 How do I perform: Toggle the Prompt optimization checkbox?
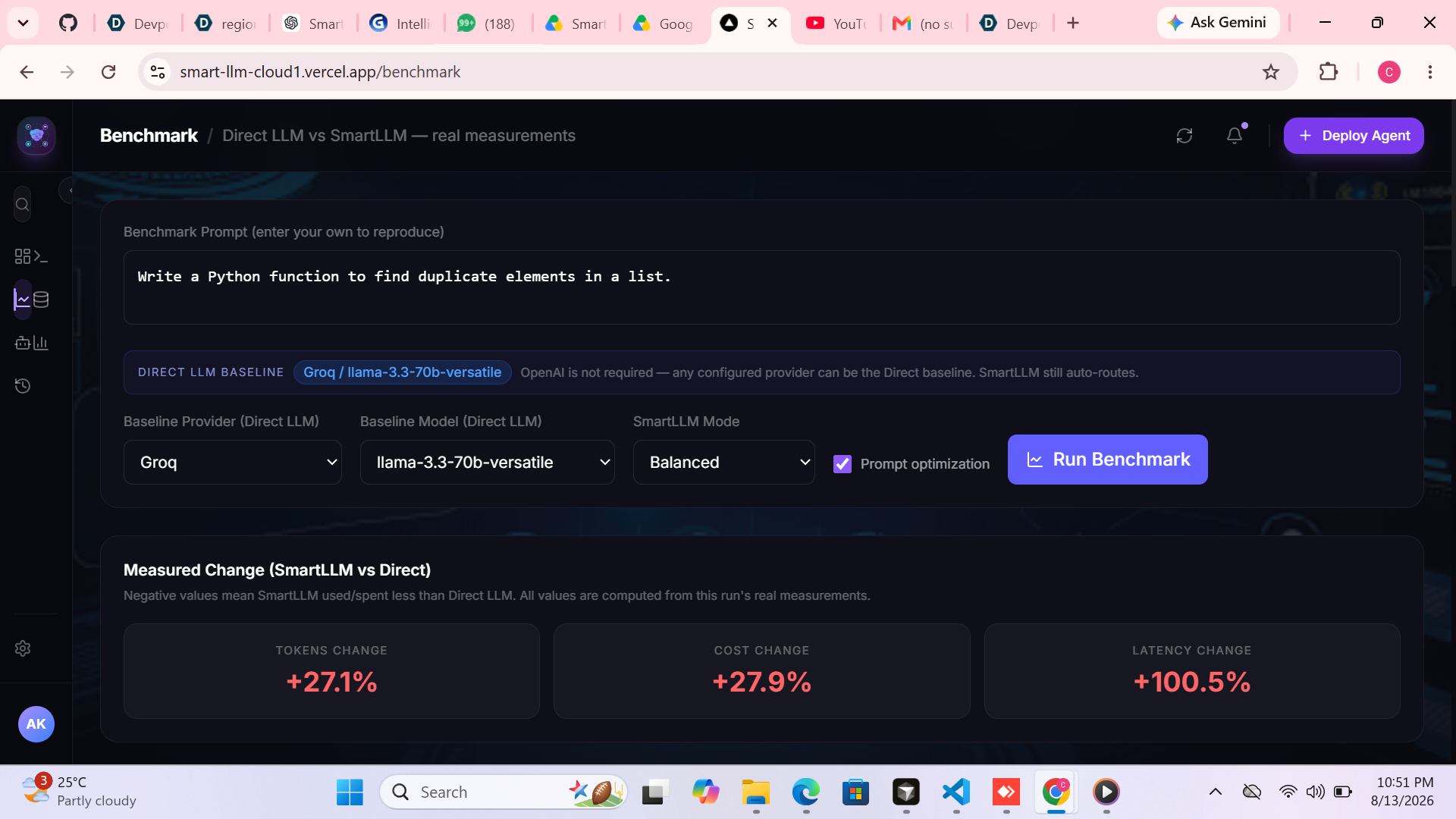click(x=843, y=464)
